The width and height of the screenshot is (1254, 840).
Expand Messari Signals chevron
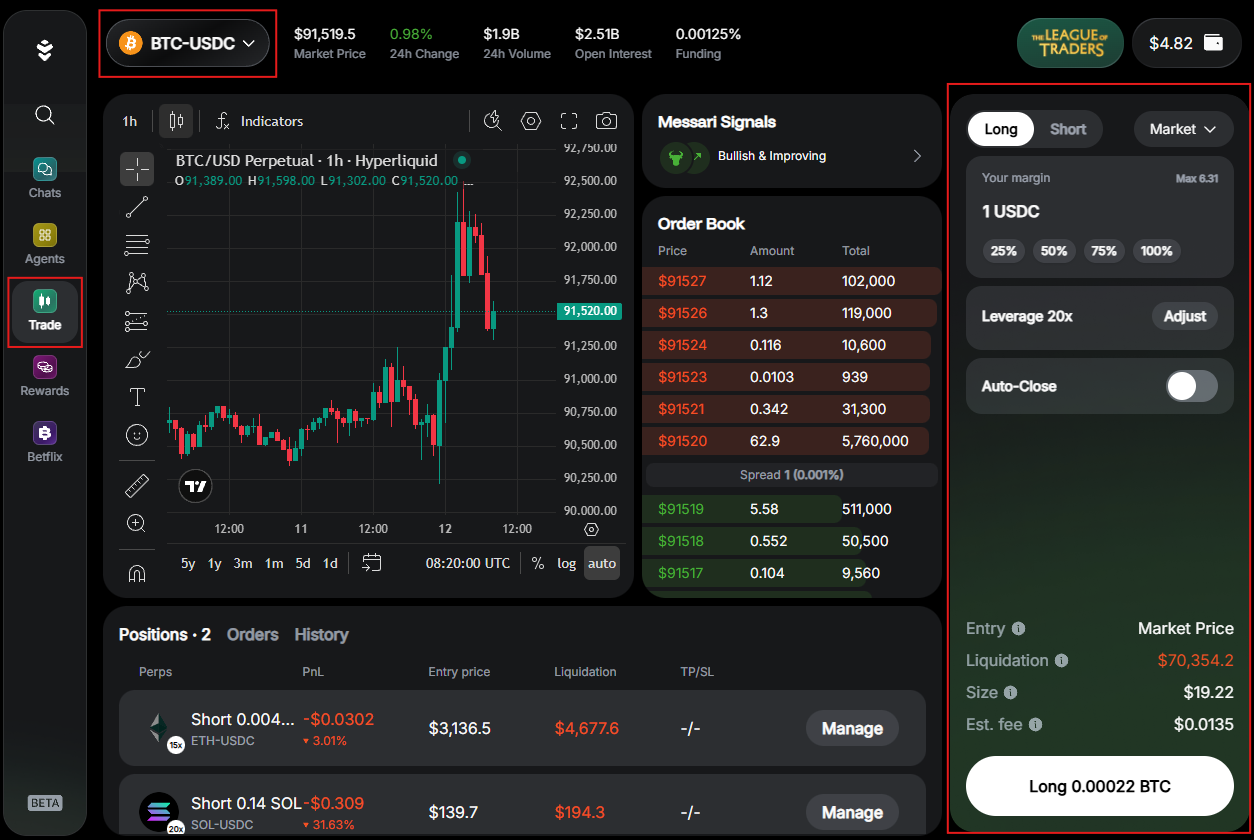[917, 156]
